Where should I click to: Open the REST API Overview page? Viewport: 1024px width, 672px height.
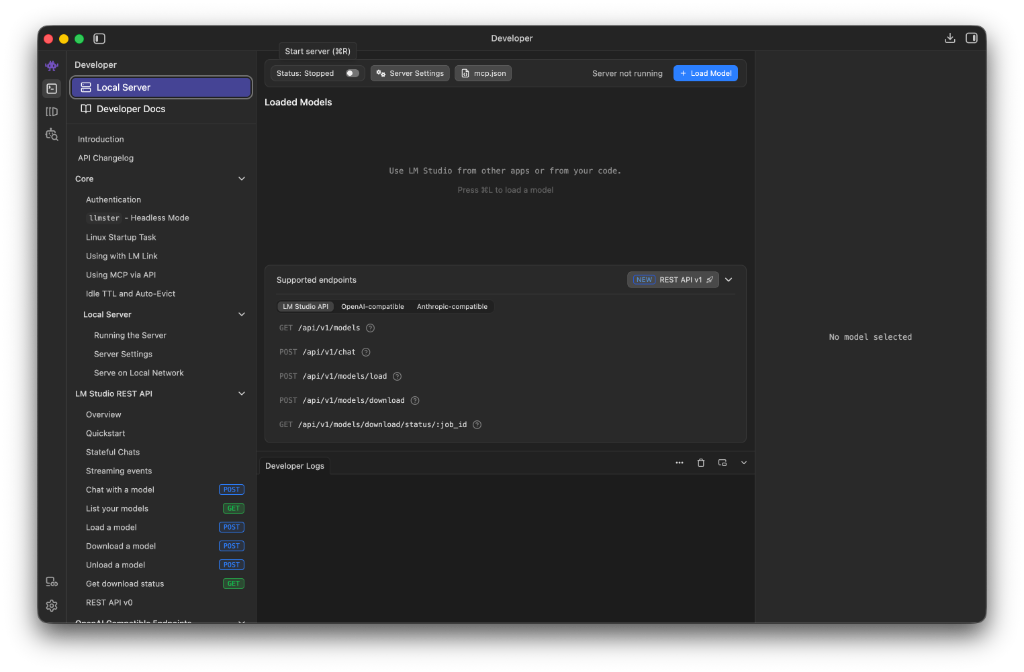tap(103, 415)
